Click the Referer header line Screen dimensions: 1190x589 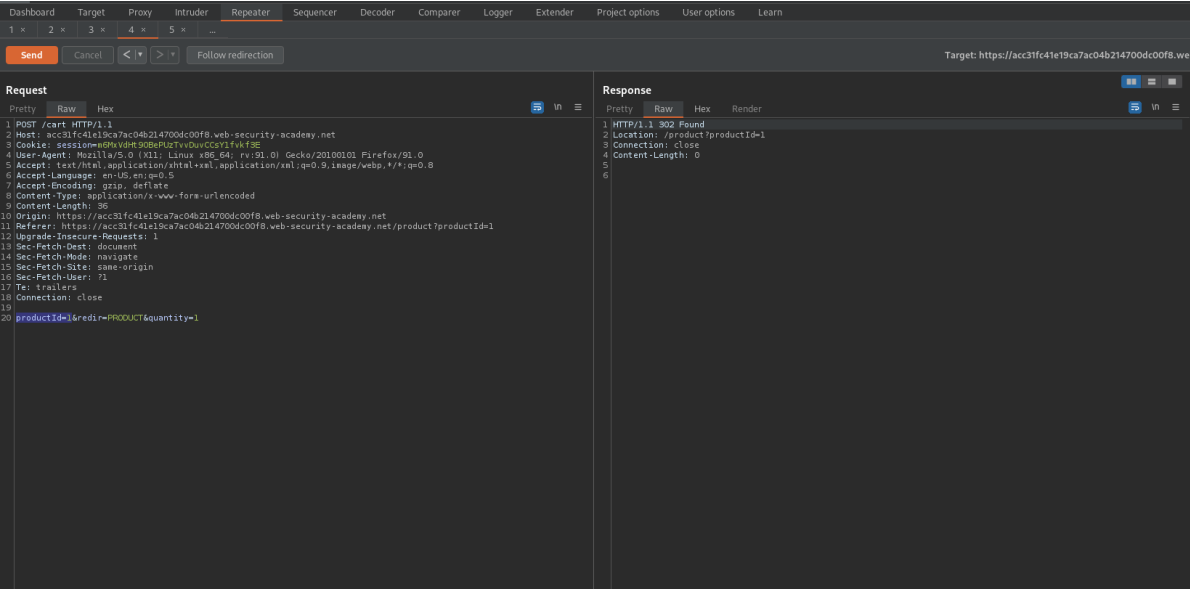pos(255,226)
